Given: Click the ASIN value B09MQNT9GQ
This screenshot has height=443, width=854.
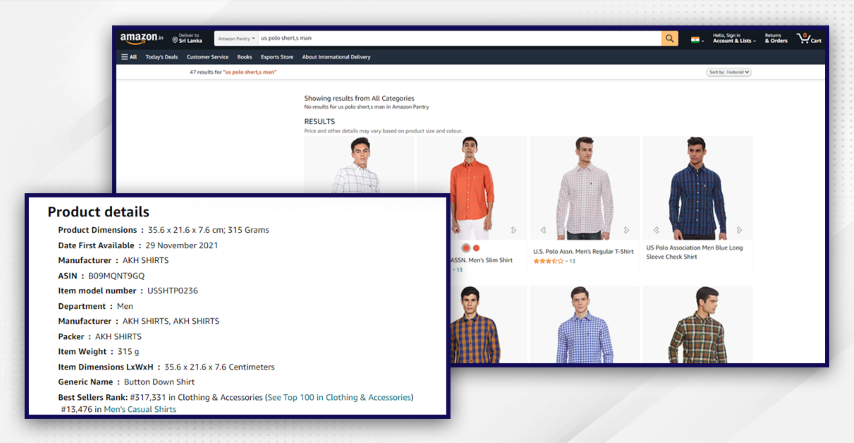Looking at the screenshot, I should point(117,276).
